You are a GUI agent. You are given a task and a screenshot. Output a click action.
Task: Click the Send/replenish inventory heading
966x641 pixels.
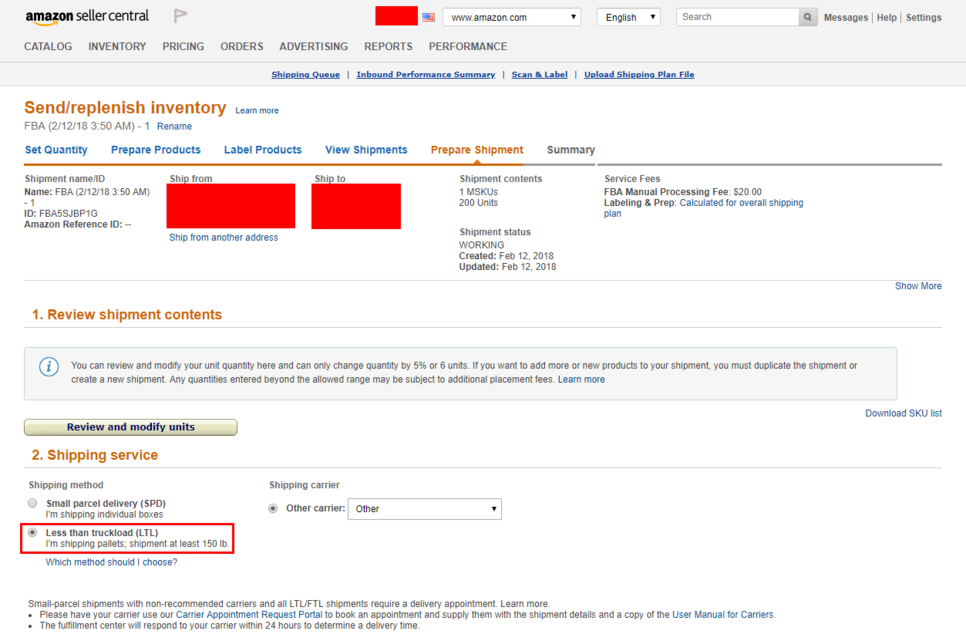tap(125, 108)
